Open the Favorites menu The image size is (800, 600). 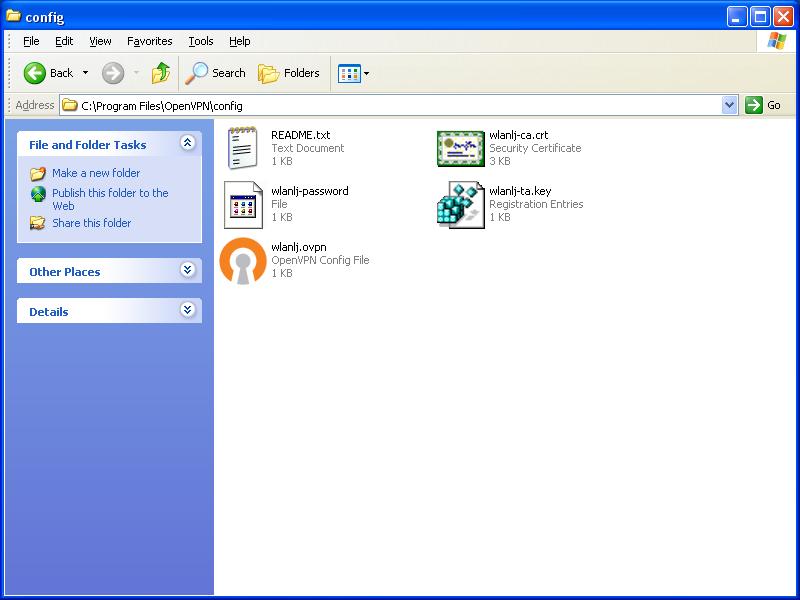(x=150, y=41)
